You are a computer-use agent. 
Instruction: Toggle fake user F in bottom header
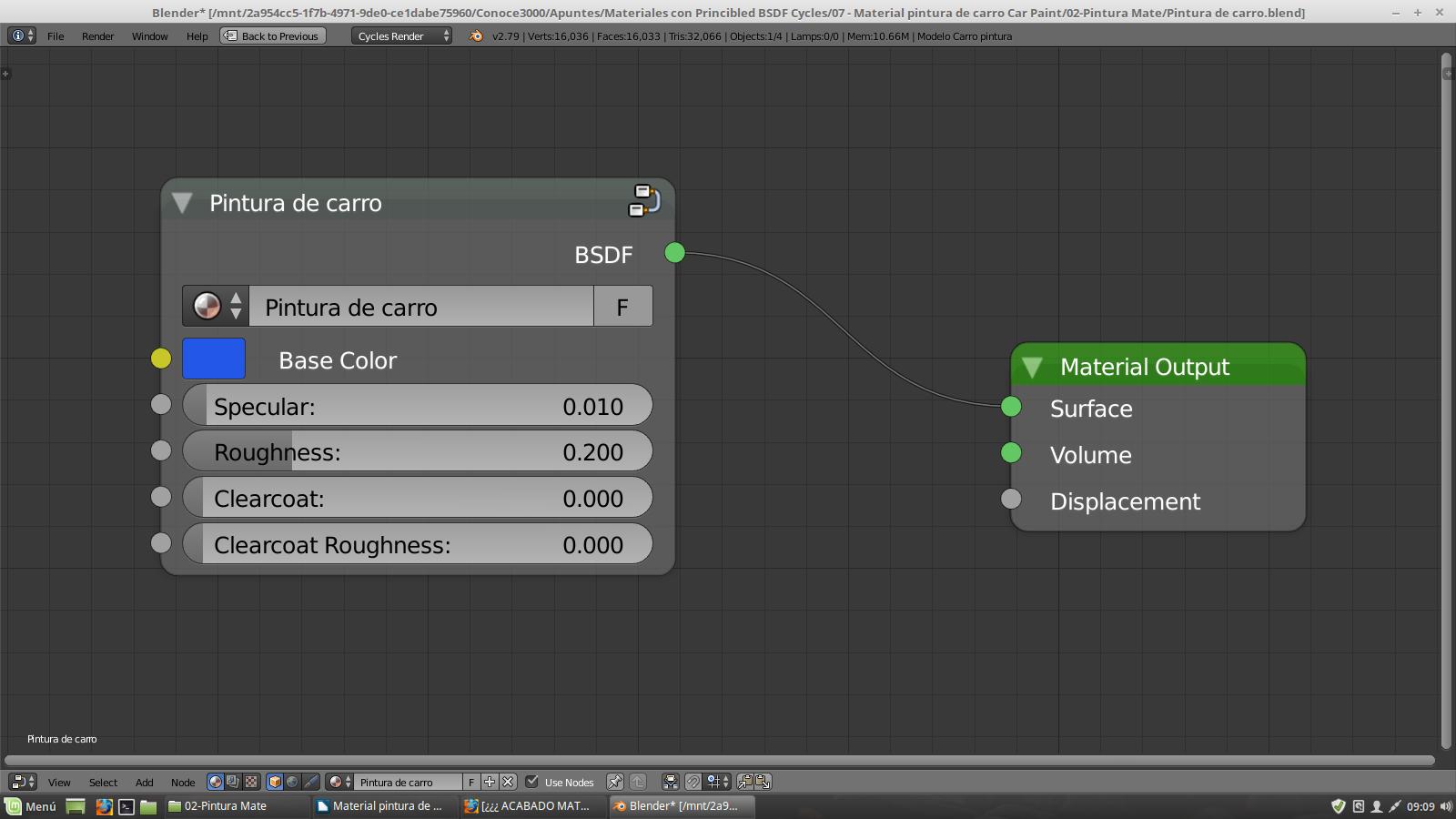coord(471,782)
